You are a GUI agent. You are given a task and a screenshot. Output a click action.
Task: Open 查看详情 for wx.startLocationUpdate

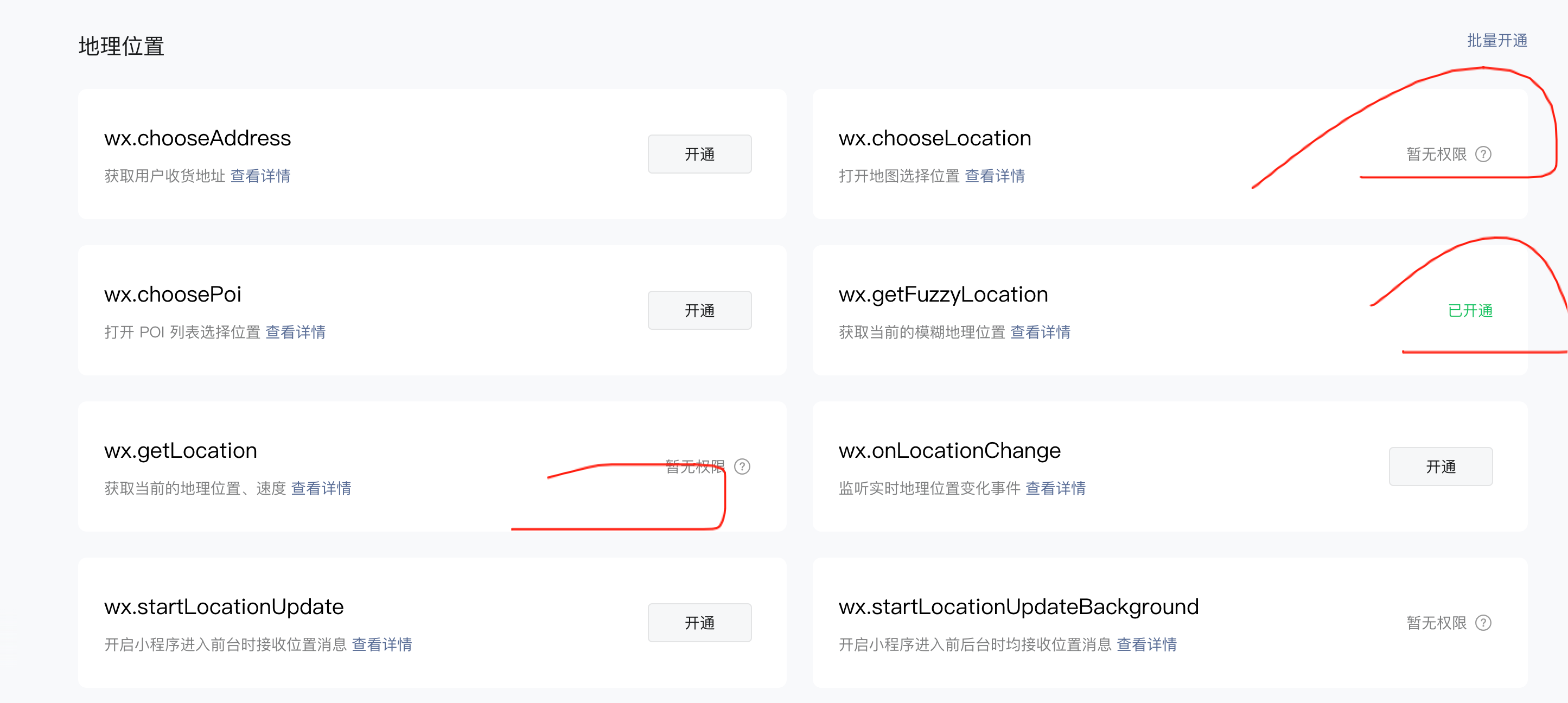click(381, 644)
